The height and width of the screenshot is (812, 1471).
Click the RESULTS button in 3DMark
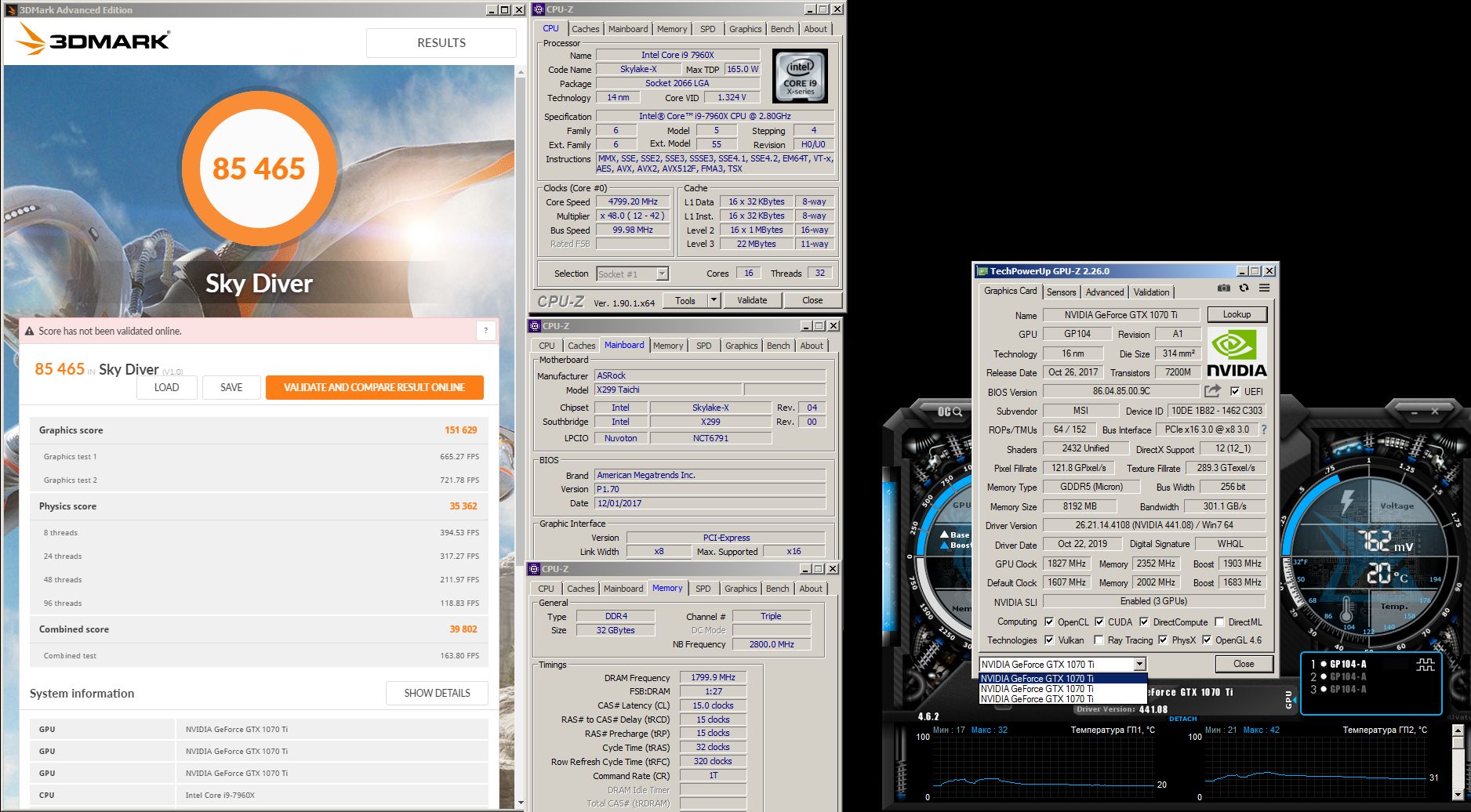pos(441,43)
